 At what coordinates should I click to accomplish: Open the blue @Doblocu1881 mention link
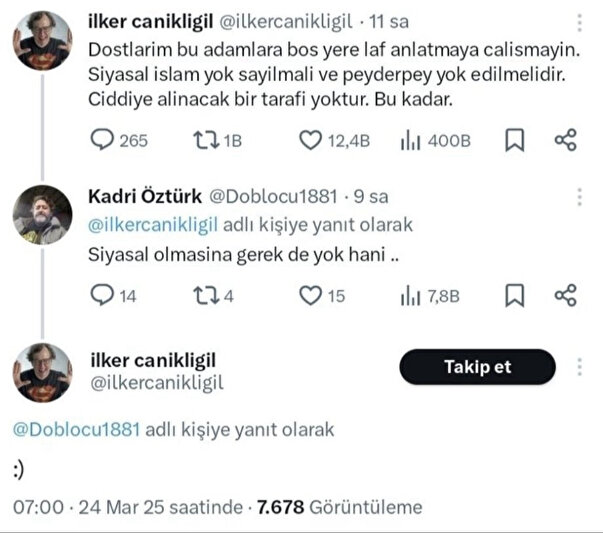[x=77, y=430]
